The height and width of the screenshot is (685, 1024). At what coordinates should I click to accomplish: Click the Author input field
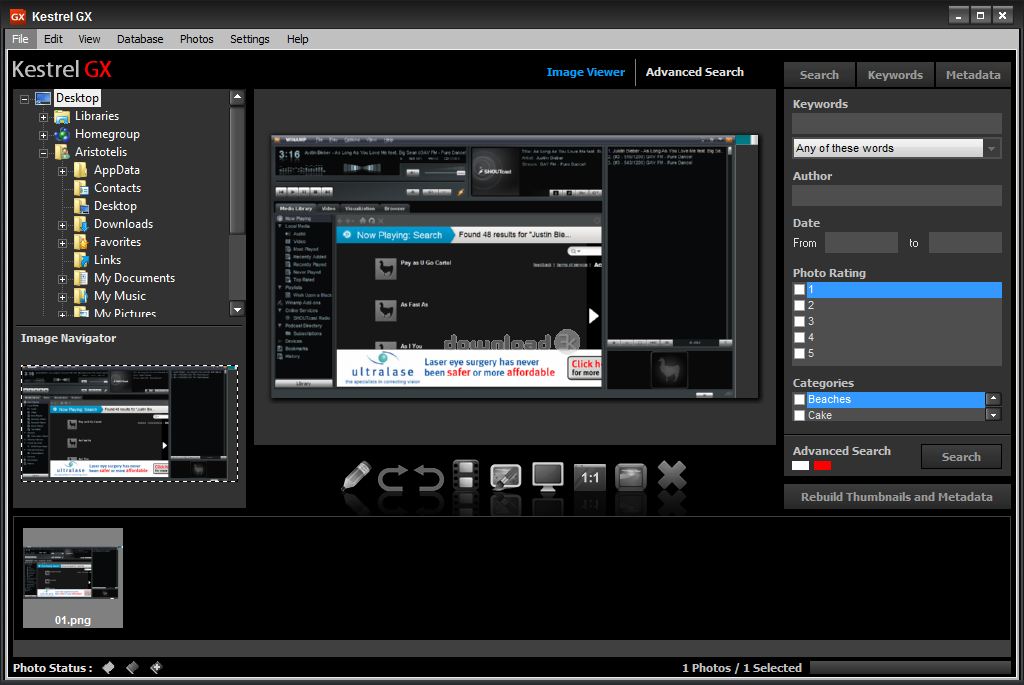[897, 195]
